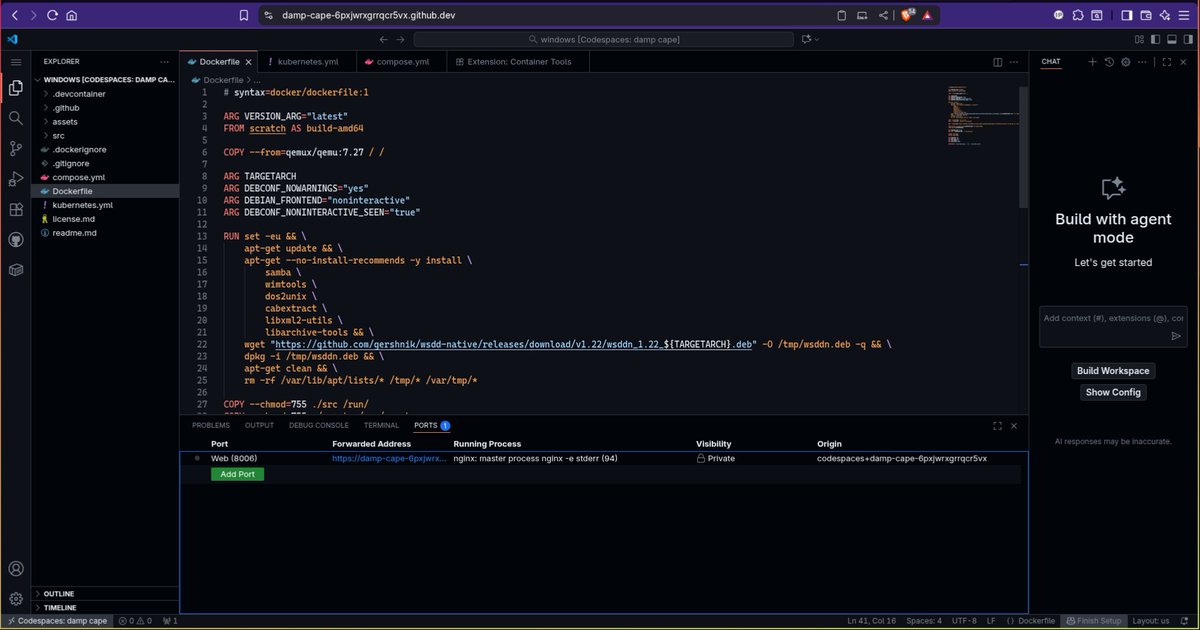Expand the Outline section

coord(105,593)
